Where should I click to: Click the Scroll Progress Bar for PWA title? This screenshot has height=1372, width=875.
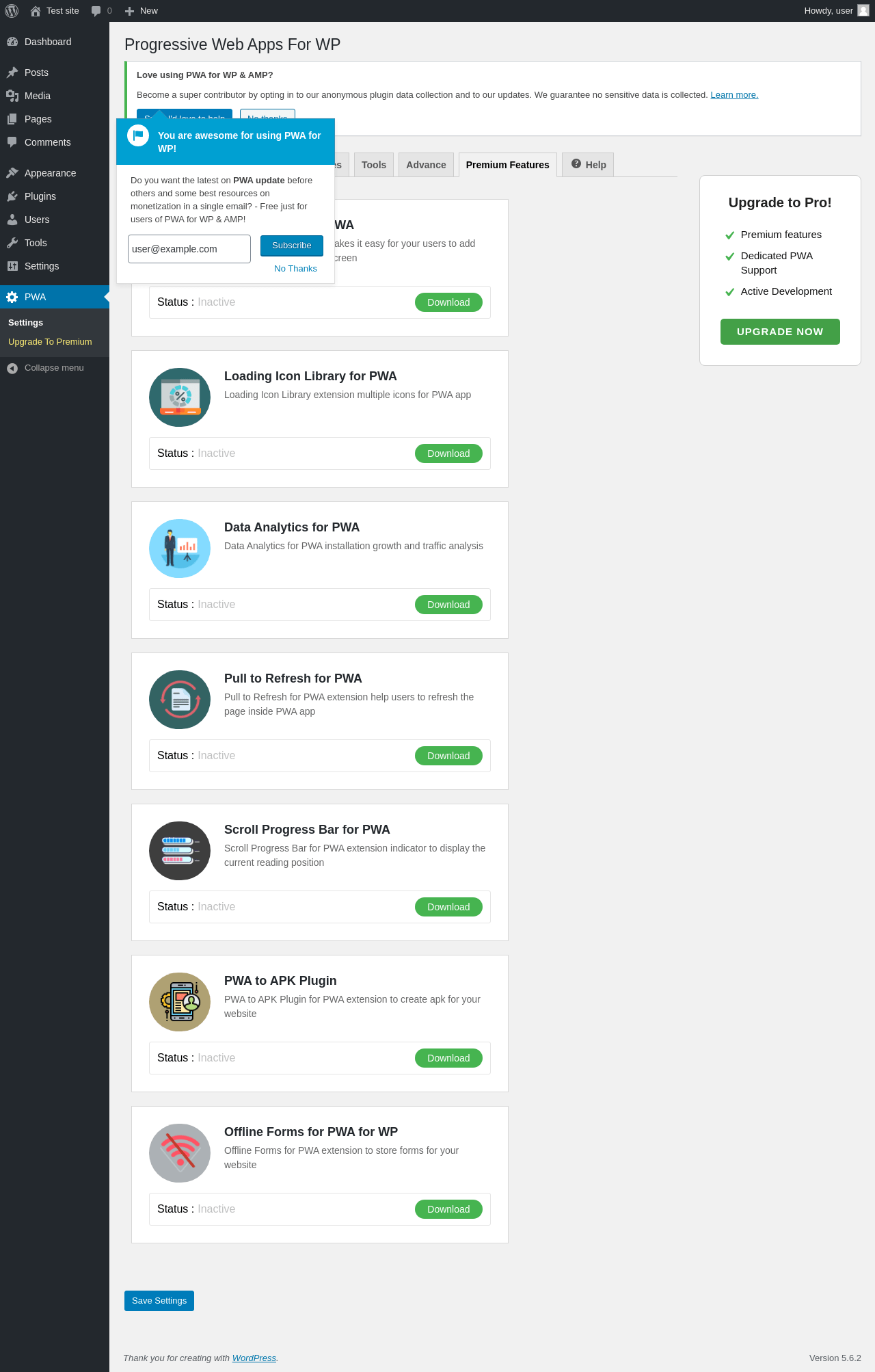(307, 830)
